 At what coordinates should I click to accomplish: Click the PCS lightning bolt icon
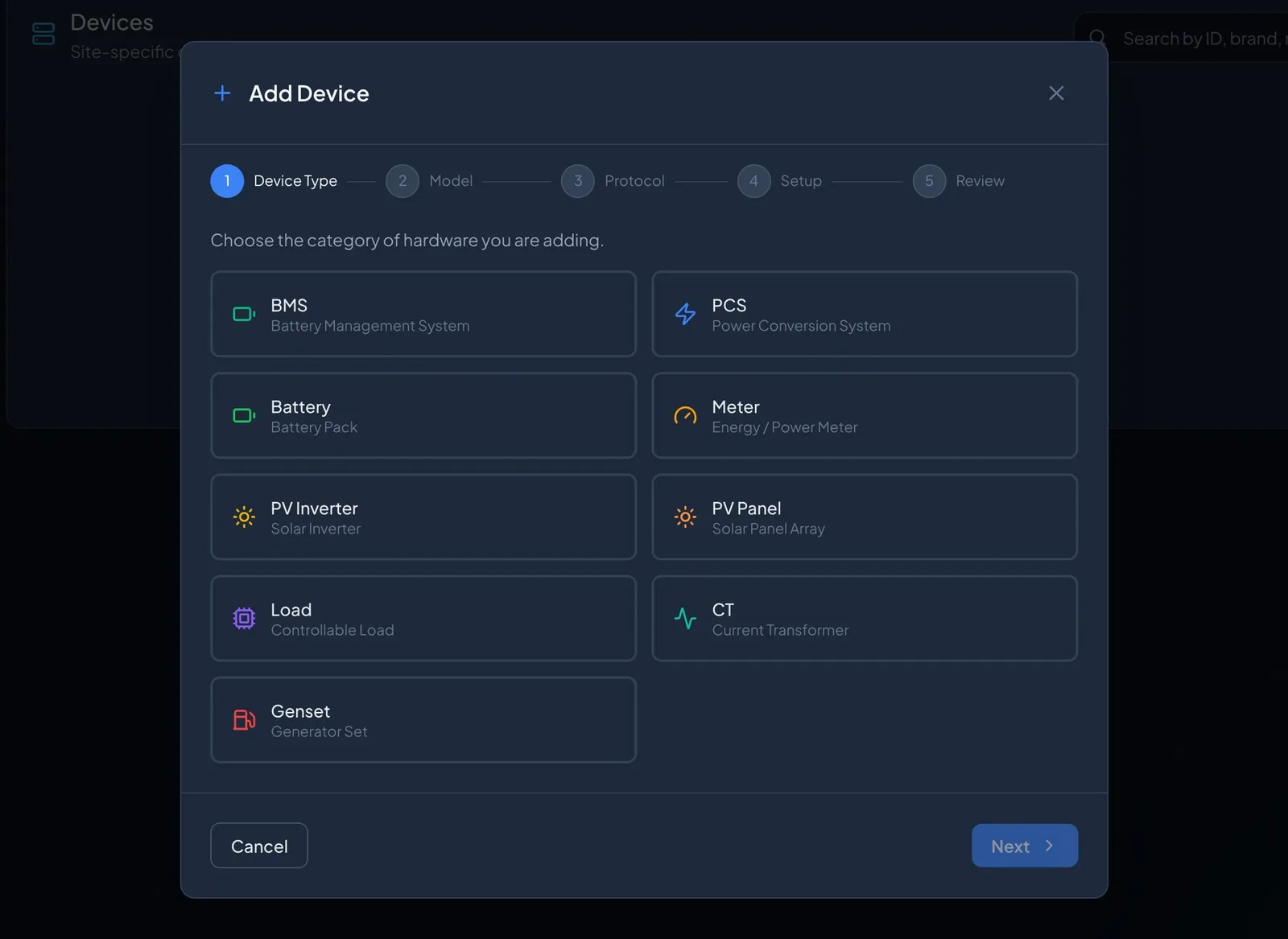tap(685, 314)
